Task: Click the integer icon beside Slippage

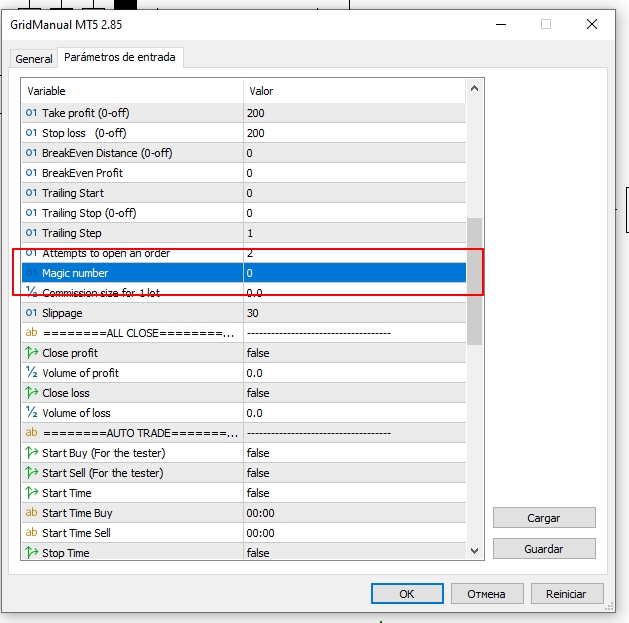Action: point(31,313)
